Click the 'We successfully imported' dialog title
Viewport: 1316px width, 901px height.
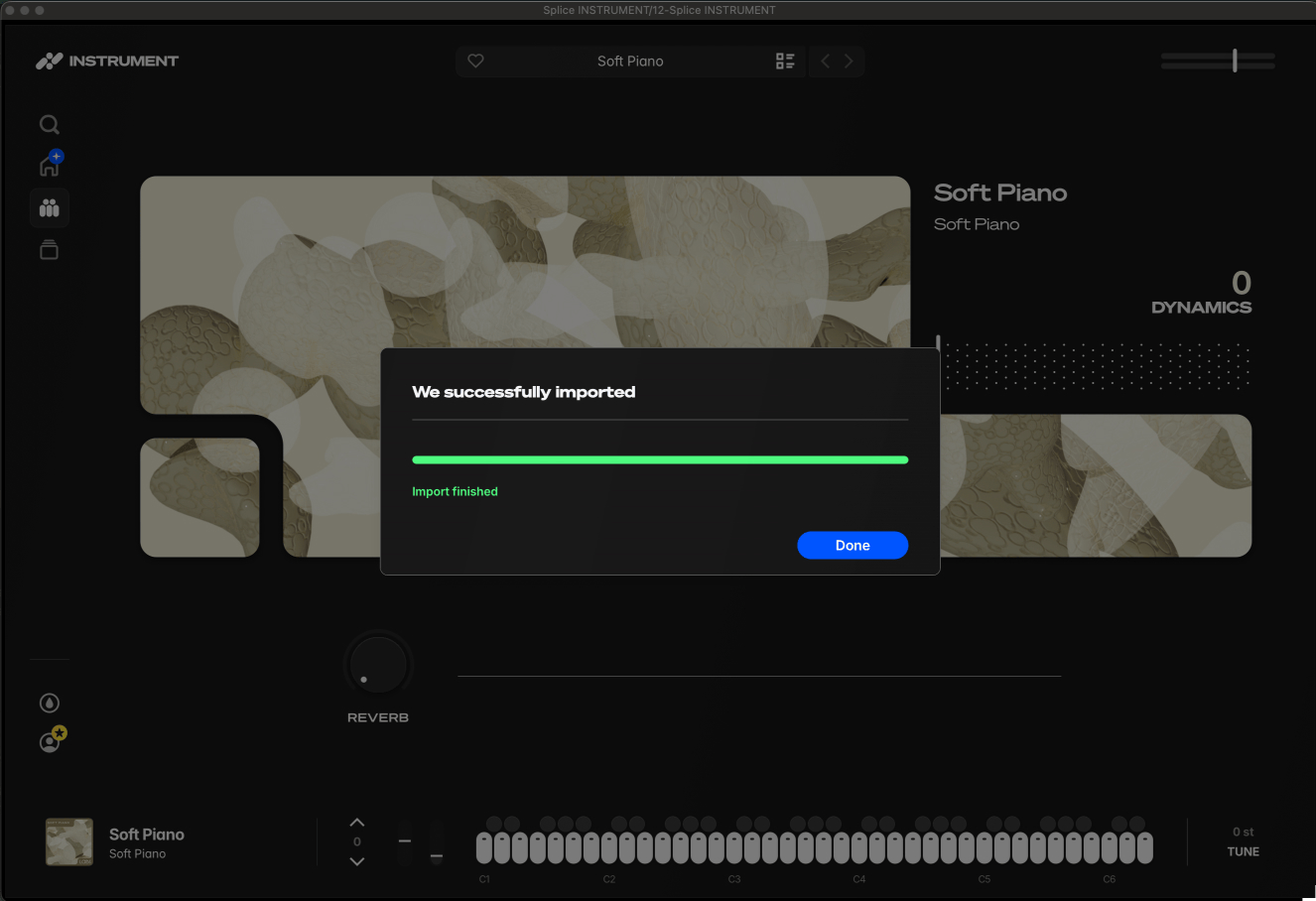[x=524, y=392]
